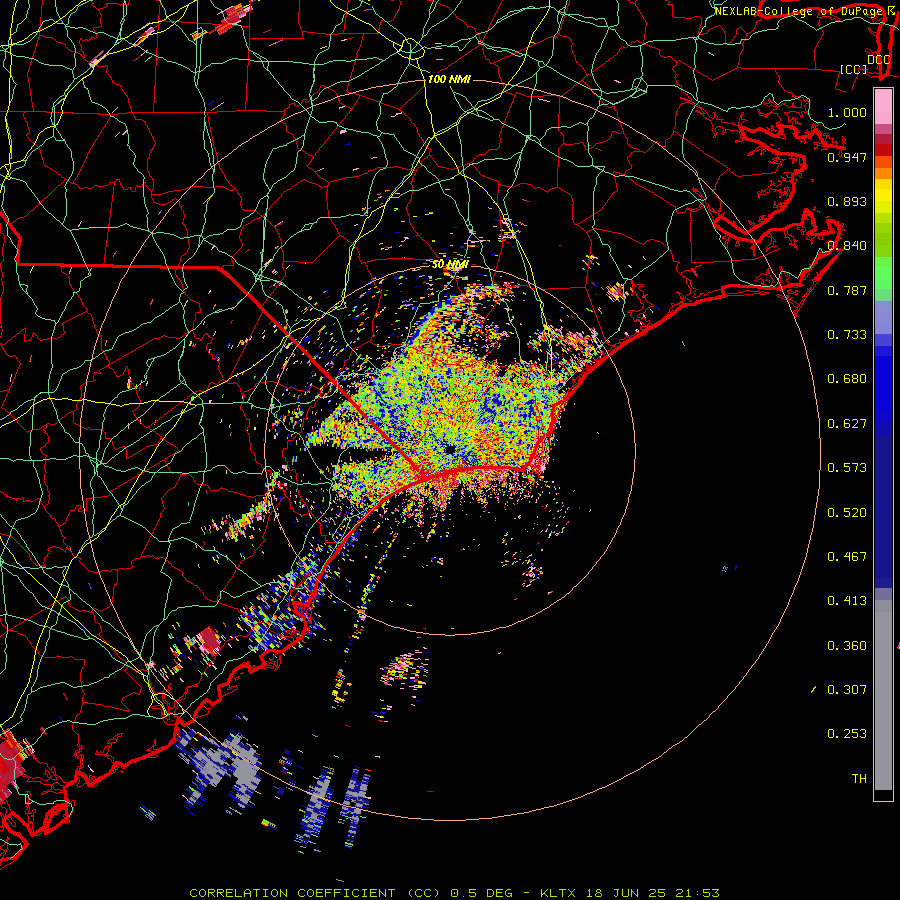Select the 0.413 legend value
Image resolution: width=900 pixels, height=900 pixels.
(847, 601)
